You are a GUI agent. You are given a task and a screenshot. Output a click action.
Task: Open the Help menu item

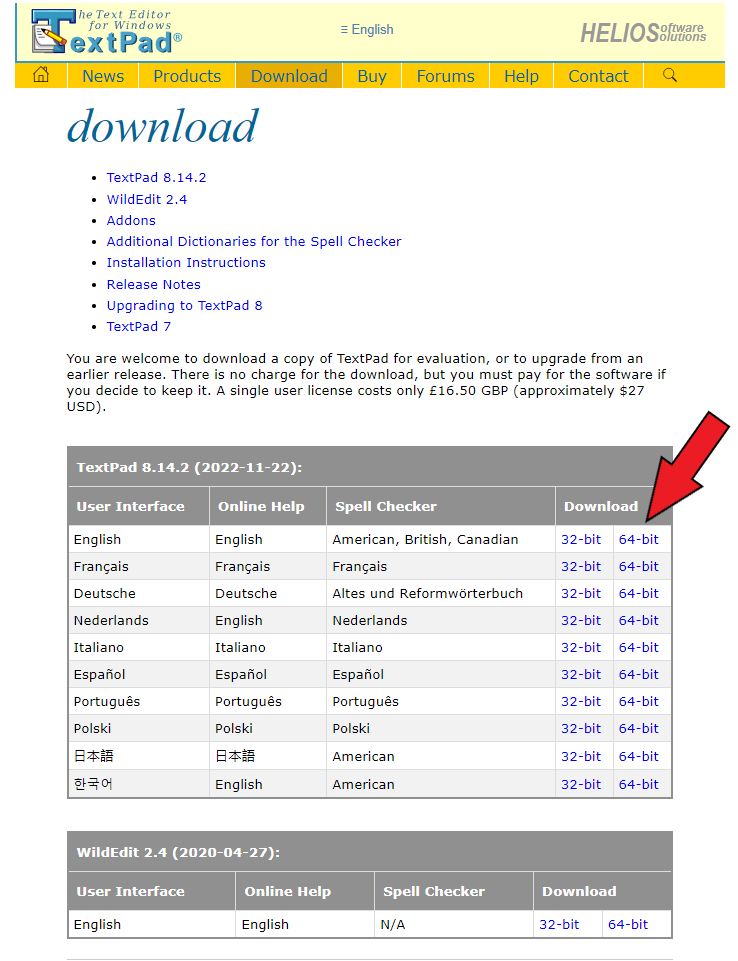point(522,76)
